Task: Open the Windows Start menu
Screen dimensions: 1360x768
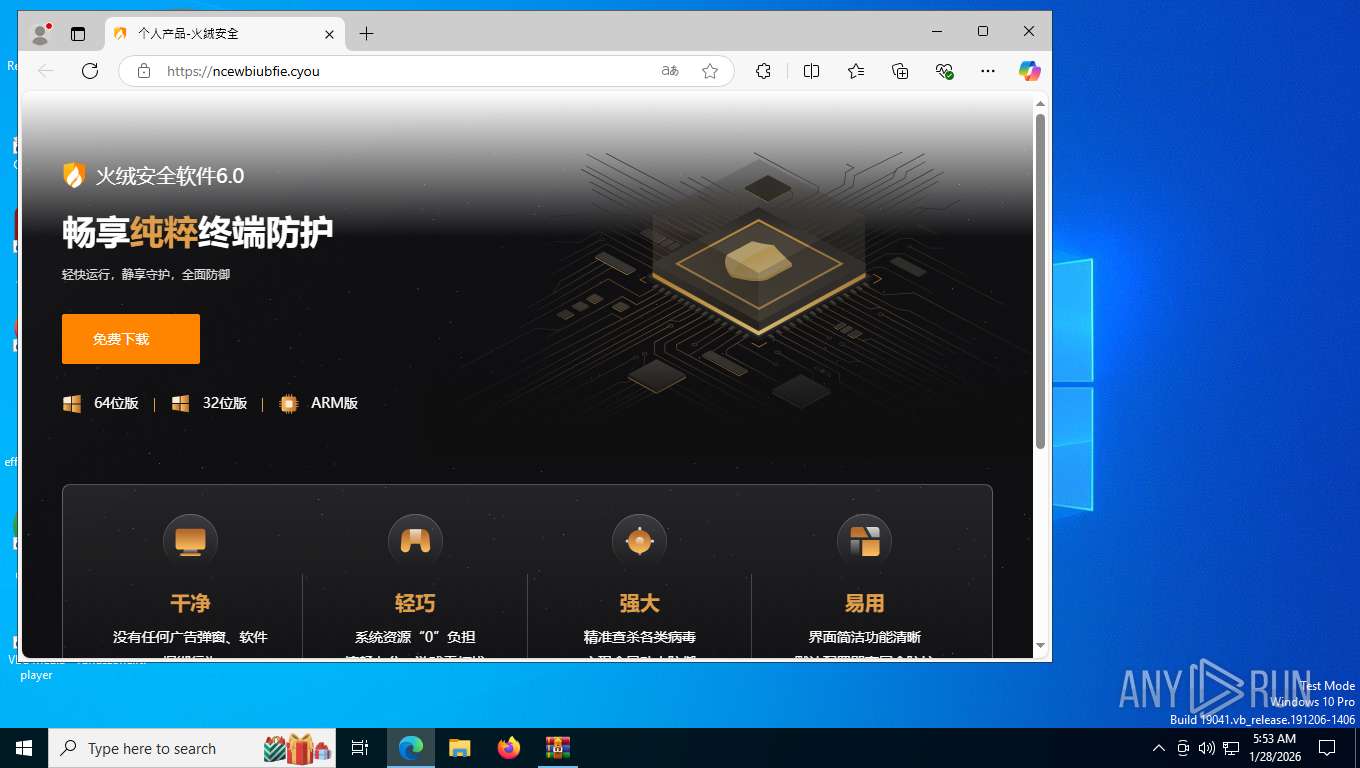Action: [24, 748]
